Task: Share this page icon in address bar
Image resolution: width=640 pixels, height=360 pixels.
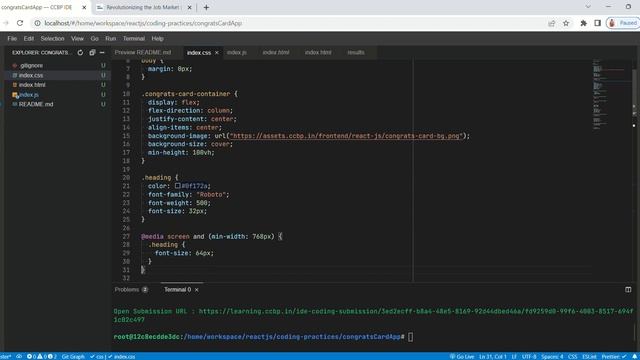Action: [551, 23]
